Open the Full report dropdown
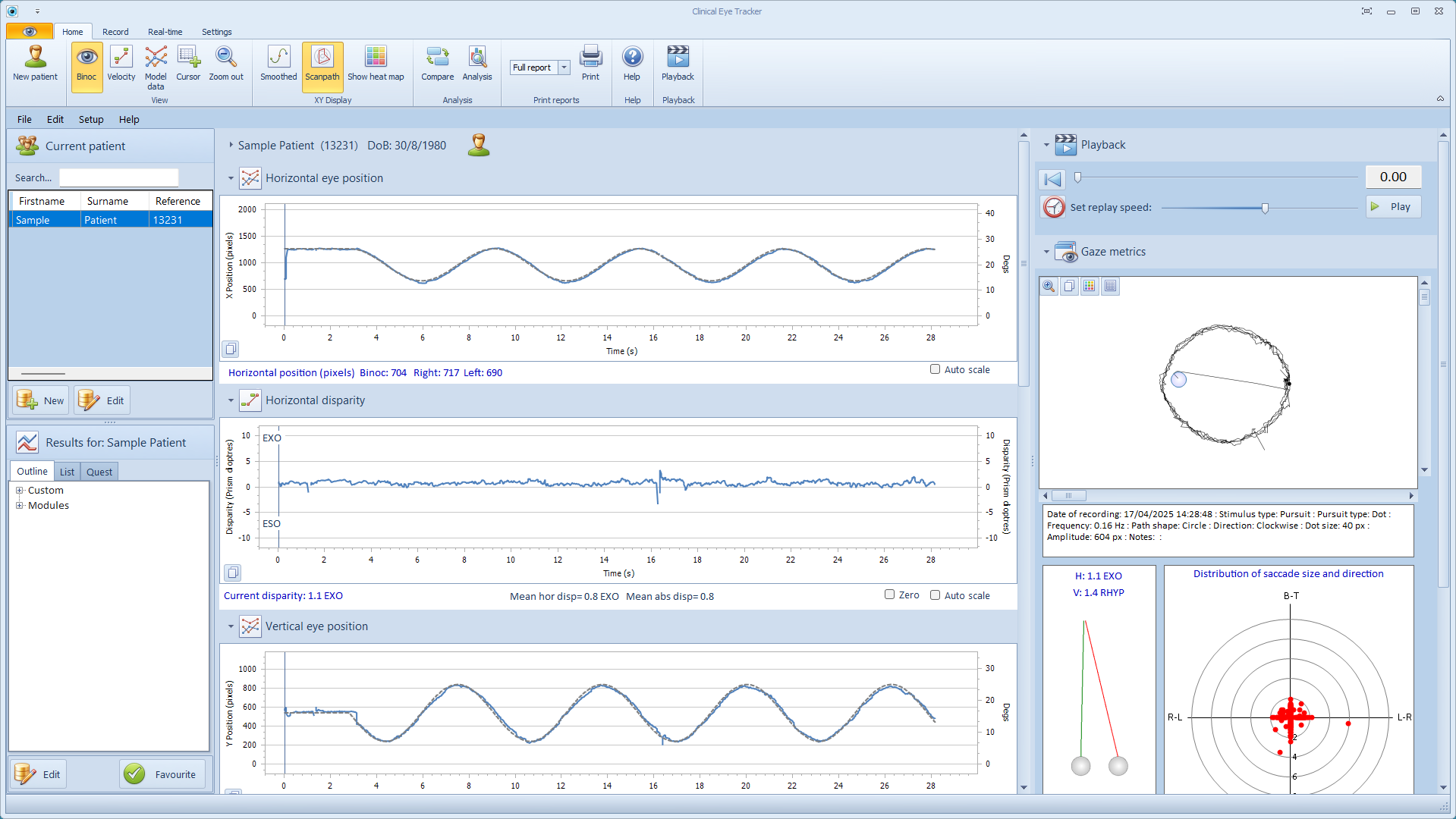Screen dimensions: 1456x819 coord(564,67)
